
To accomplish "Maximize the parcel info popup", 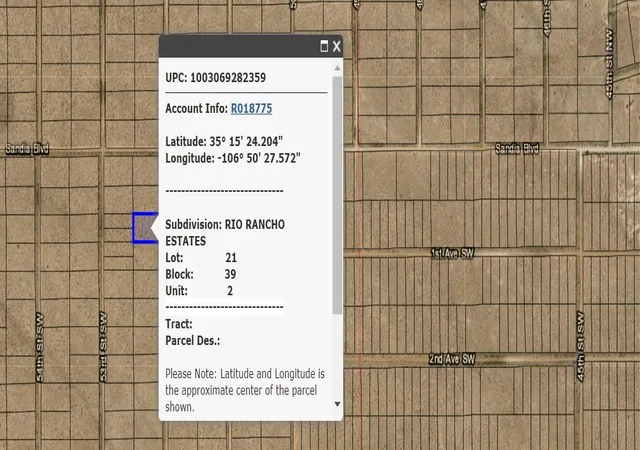I will point(324,46).
